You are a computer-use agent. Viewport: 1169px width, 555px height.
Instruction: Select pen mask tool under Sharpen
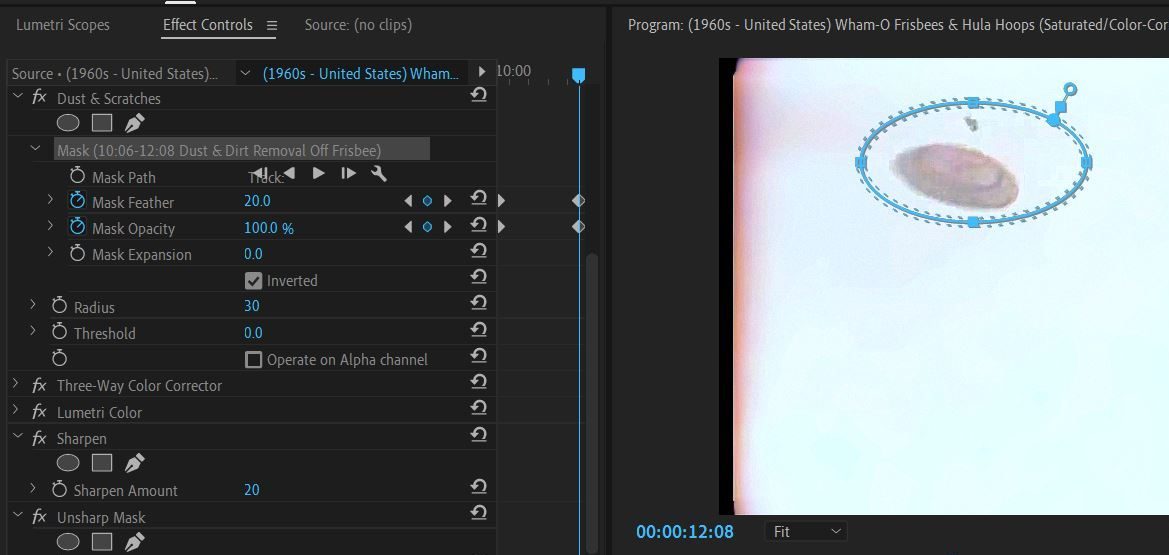coord(134,463)
